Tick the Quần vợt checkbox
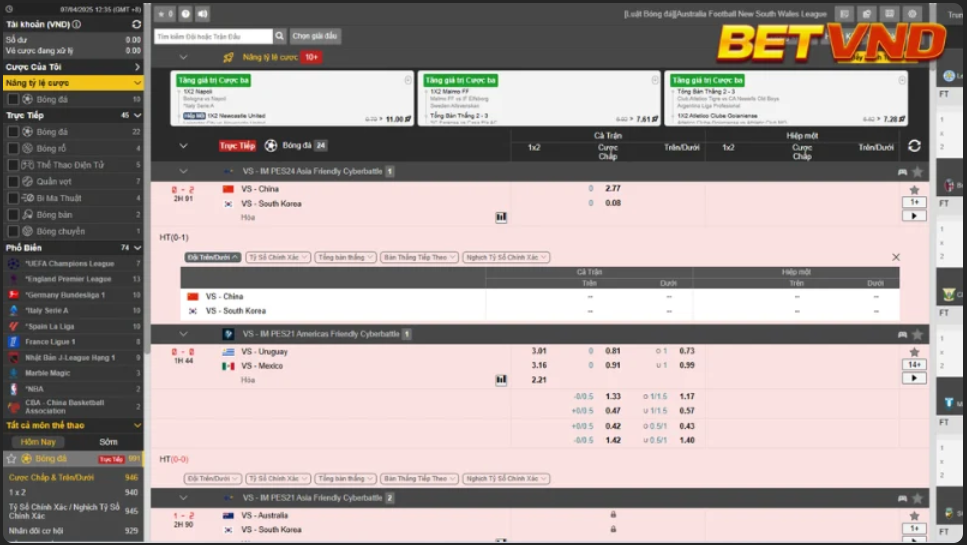967x545 pixels. (13, 181)
